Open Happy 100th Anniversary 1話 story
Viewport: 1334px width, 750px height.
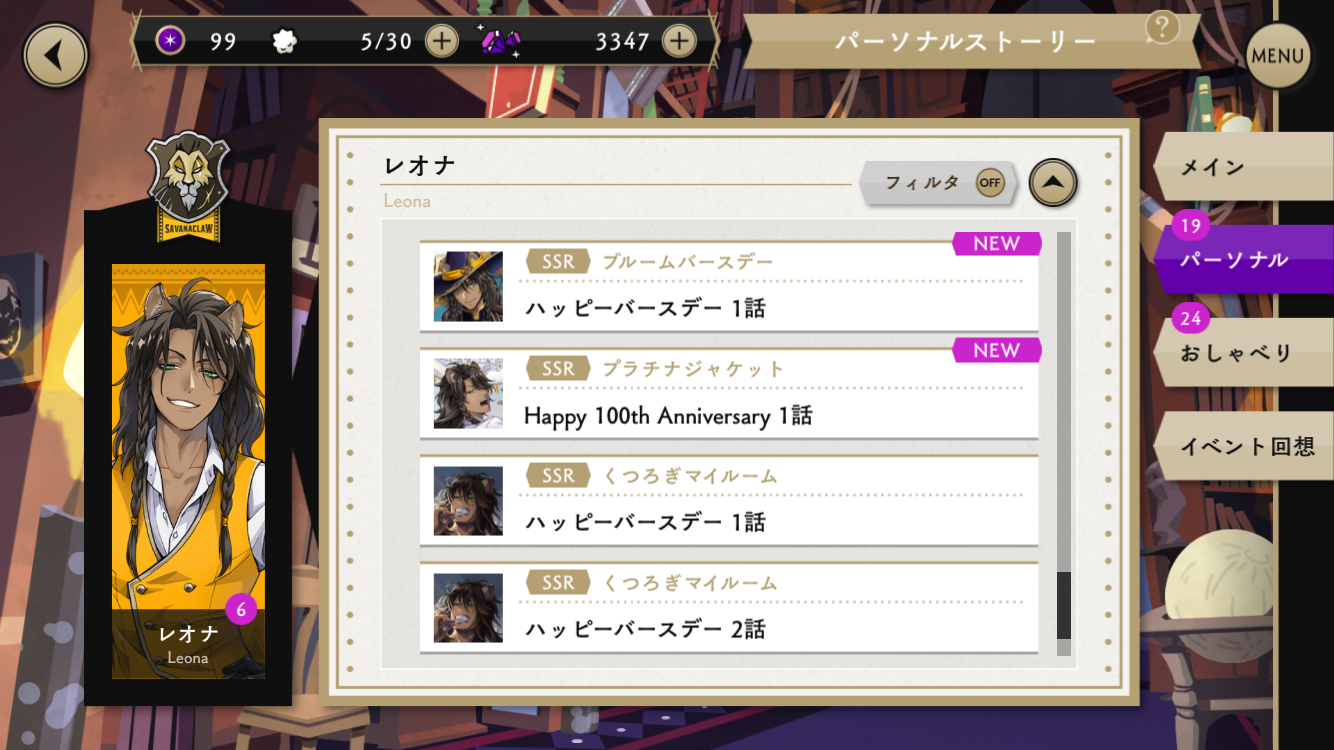[x=729, y=393]
